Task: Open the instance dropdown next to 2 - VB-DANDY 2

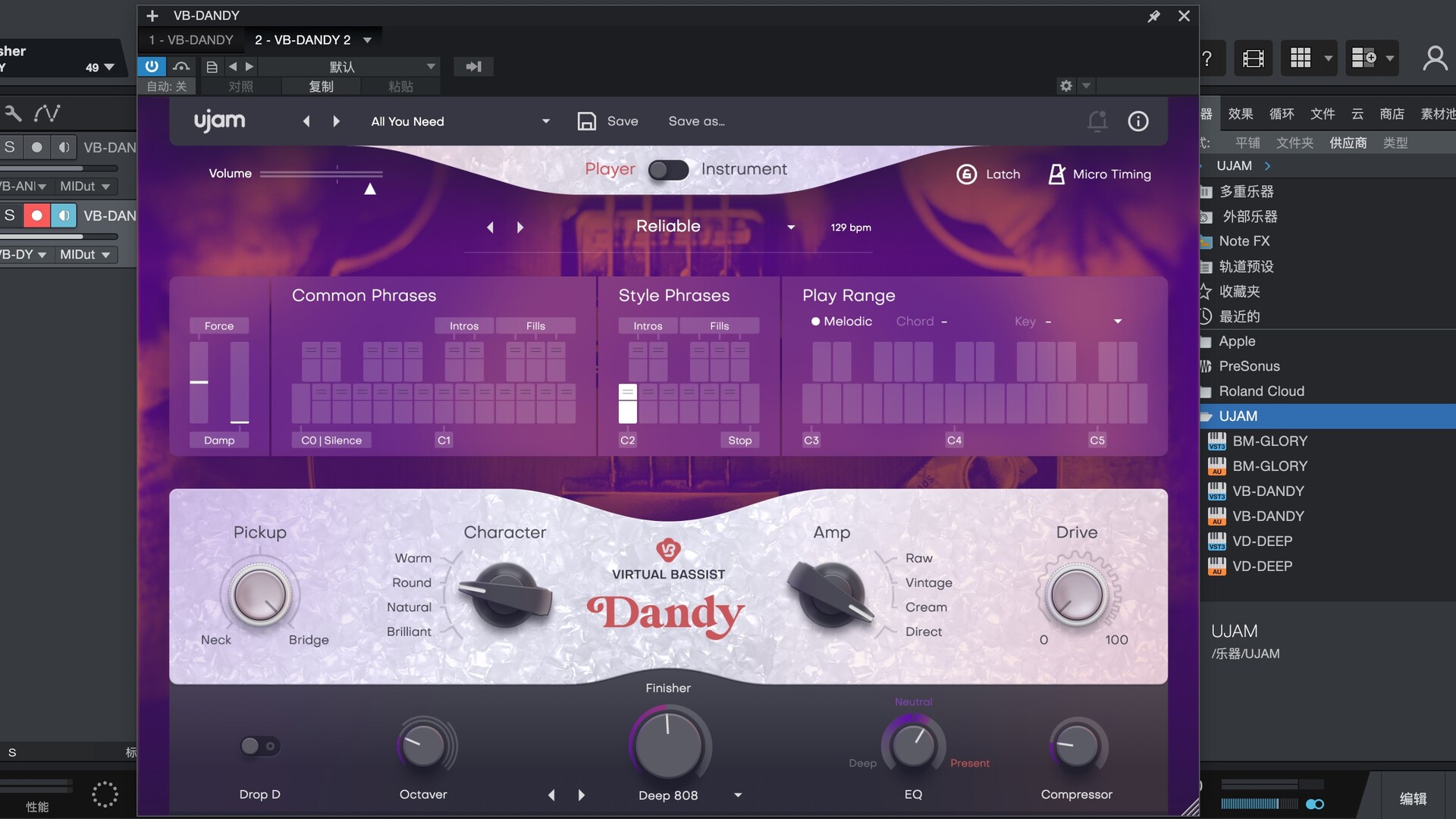Action: pos(368,40)
